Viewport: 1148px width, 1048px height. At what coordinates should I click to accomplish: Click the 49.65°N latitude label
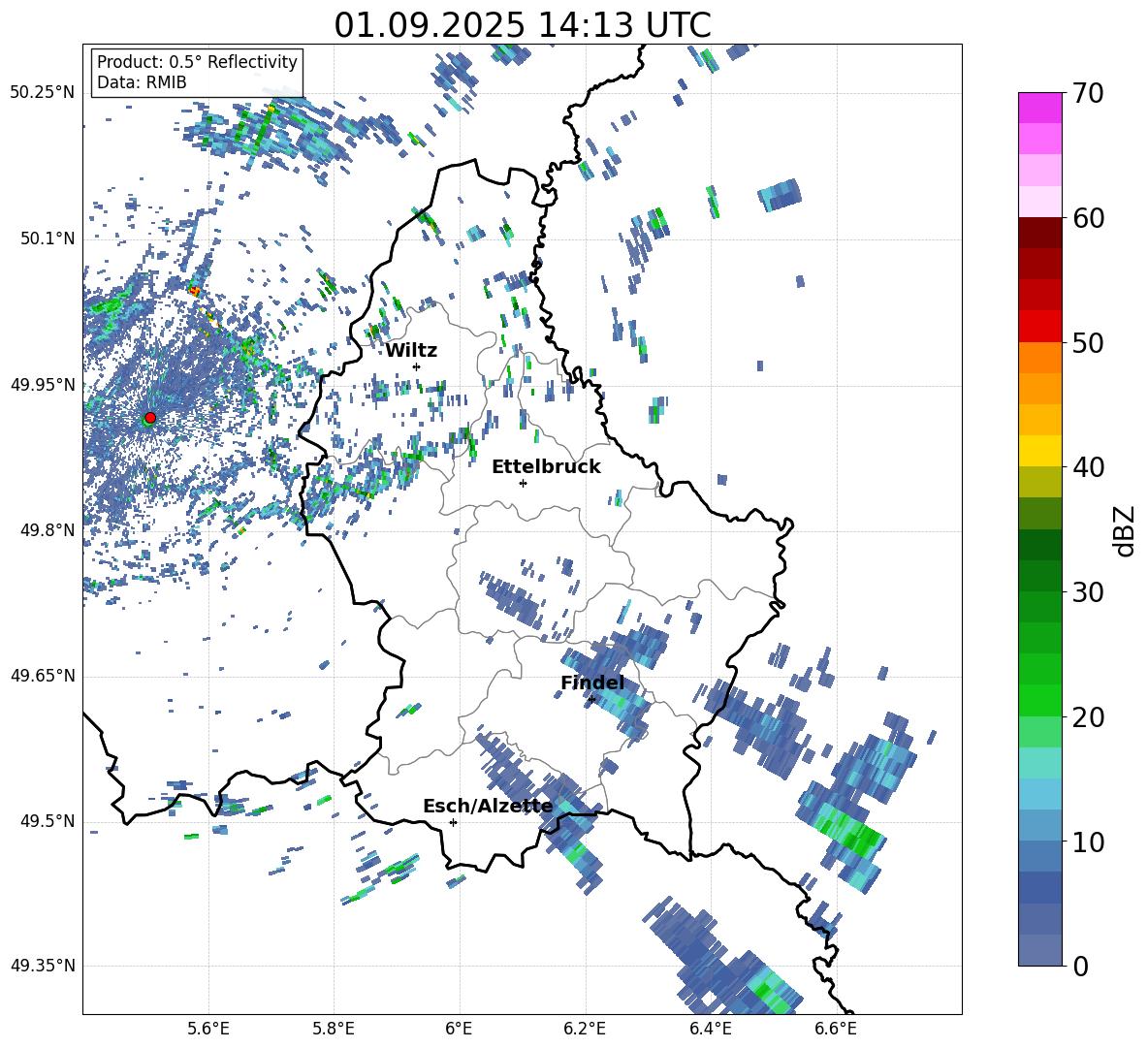point(43,676)
